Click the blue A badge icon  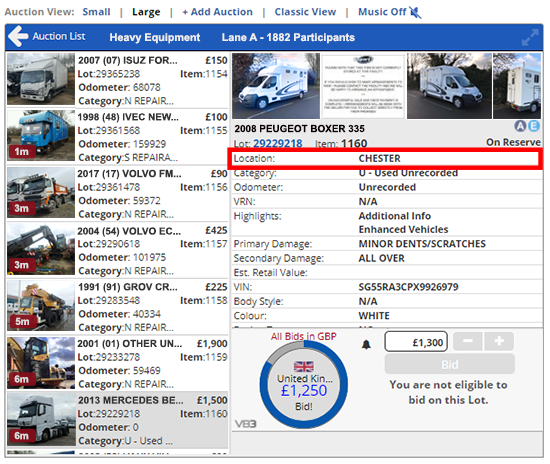(x=520, y=126)
